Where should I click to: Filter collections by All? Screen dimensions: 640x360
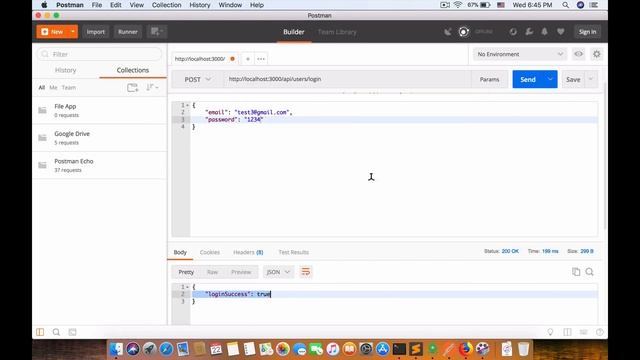(42, 87)
